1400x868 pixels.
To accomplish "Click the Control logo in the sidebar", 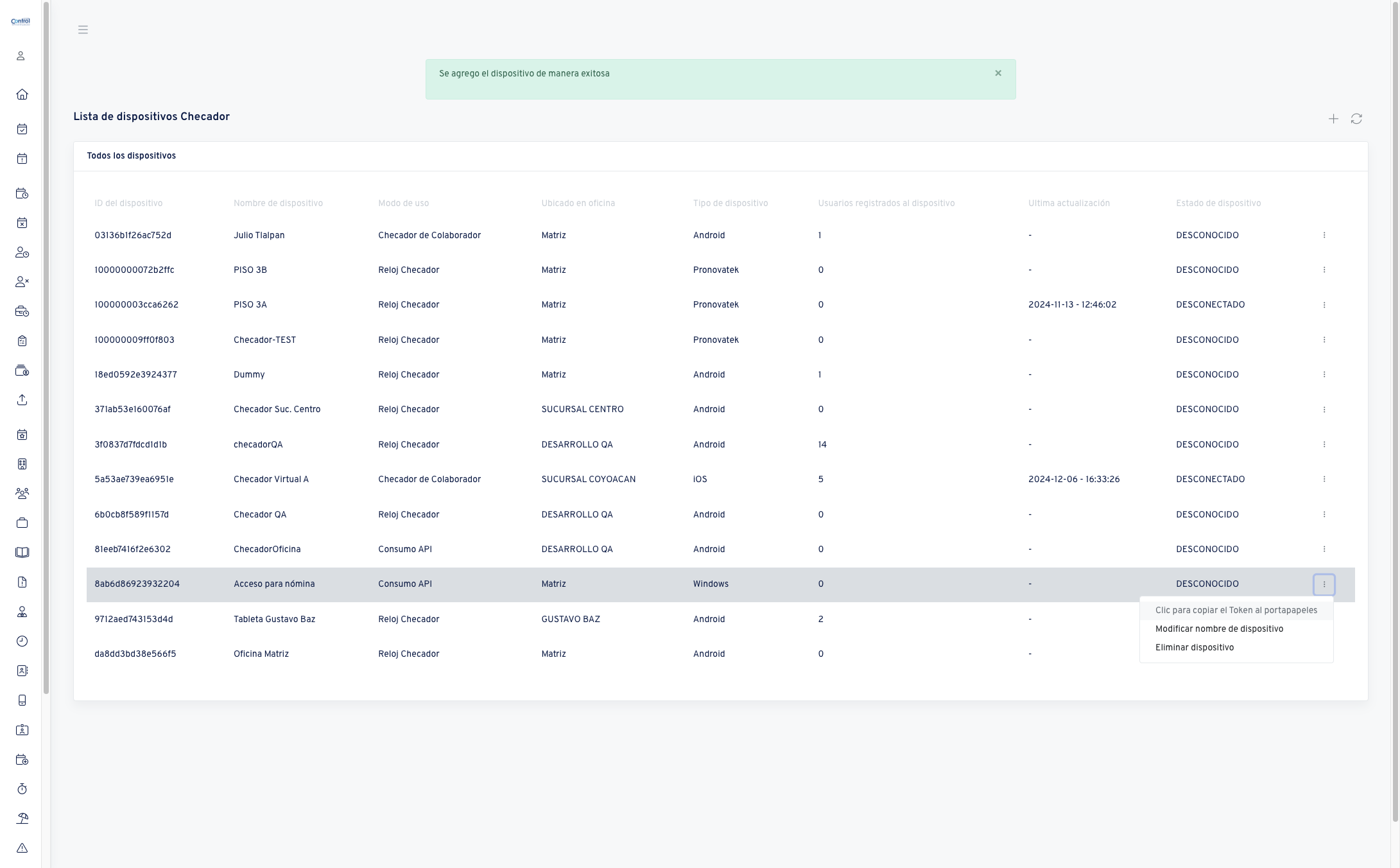I will [21, 21].
